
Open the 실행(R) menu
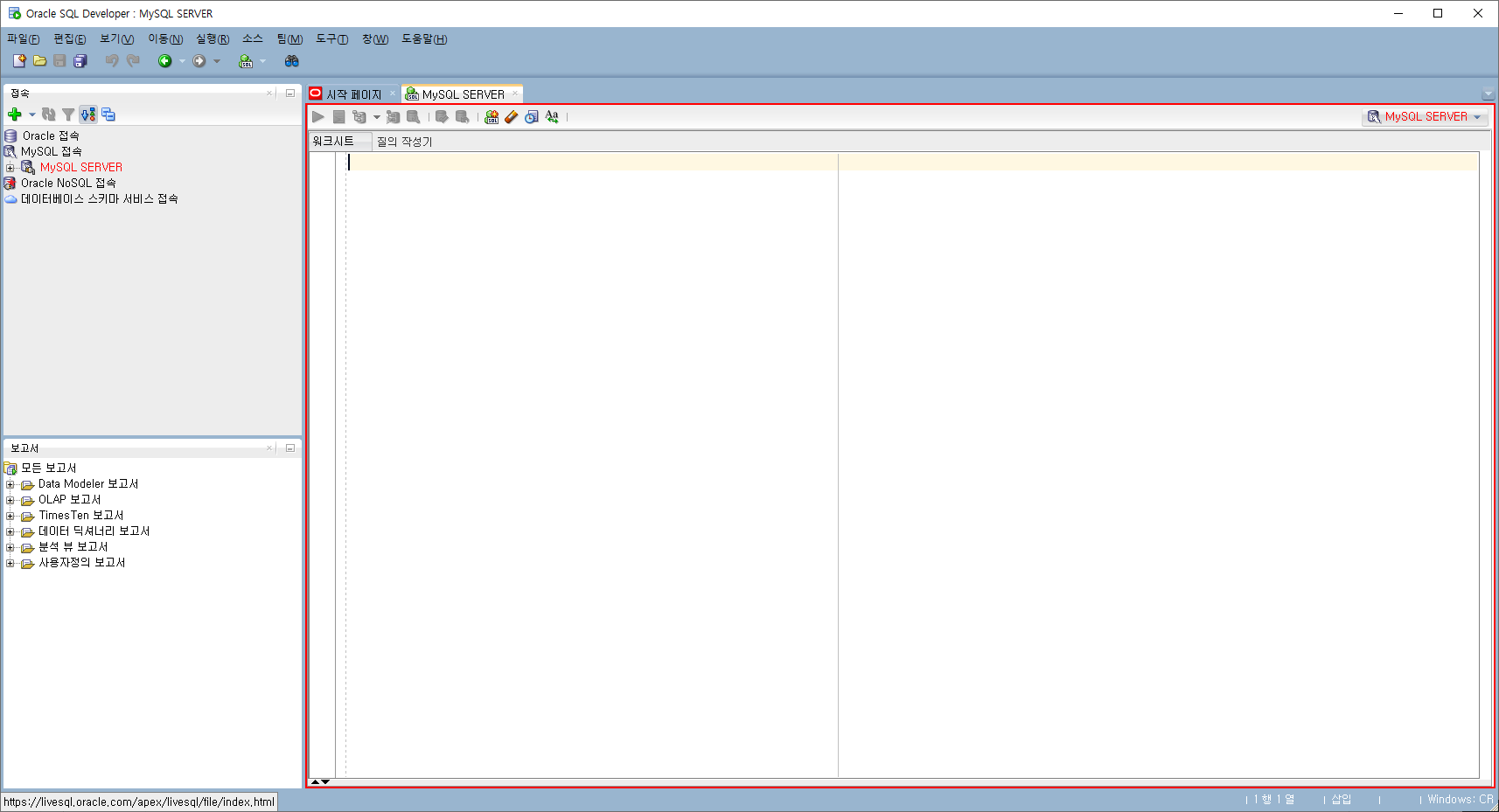point(213,39)
